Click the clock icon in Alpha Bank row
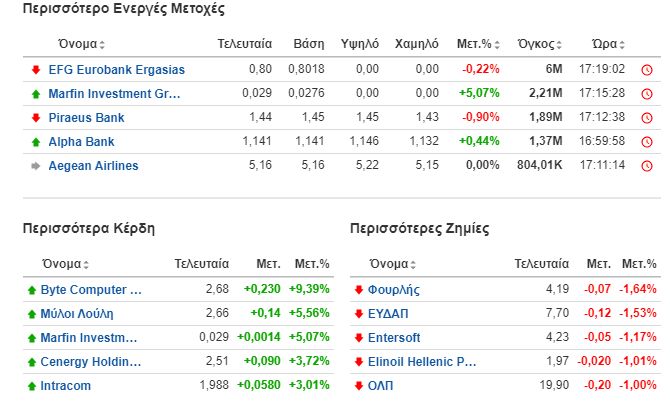 point(647,141)
